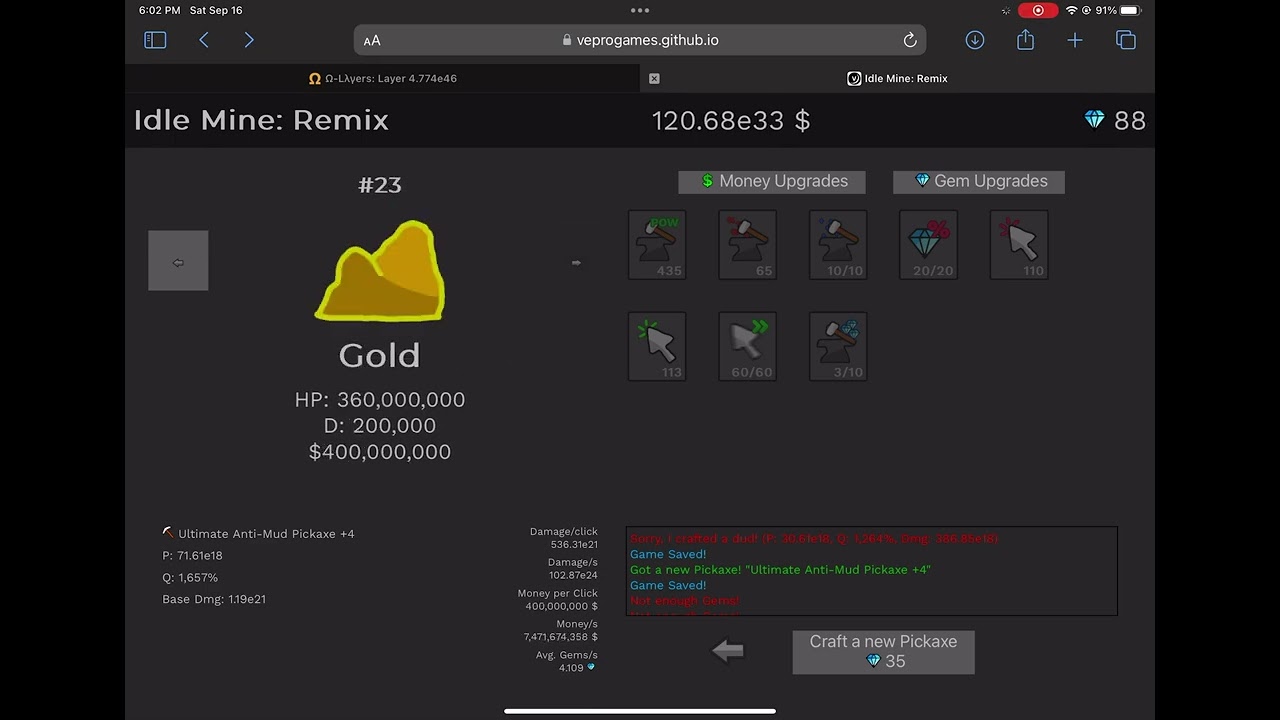
Task: Click the pickaxe name Ultimate Anti-Mud Pickaxe +4
Action: (266, 534)
